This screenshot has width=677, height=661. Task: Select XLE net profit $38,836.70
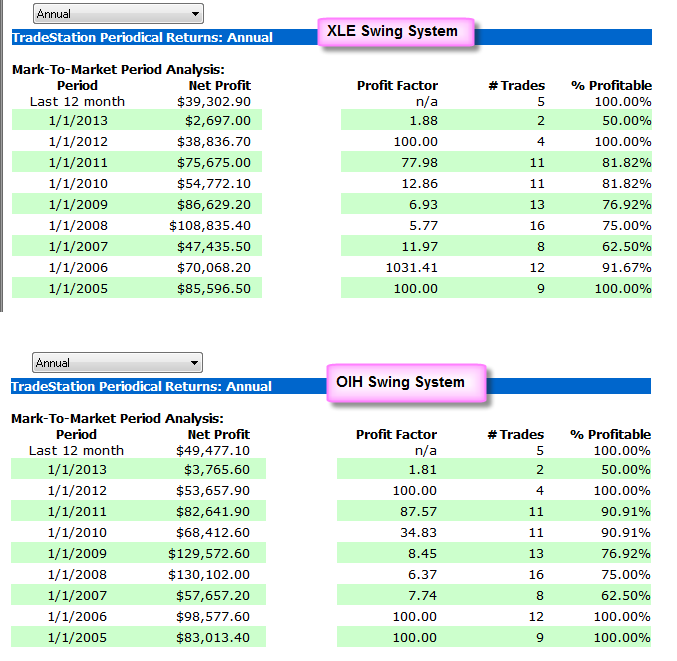pos(214,142)
